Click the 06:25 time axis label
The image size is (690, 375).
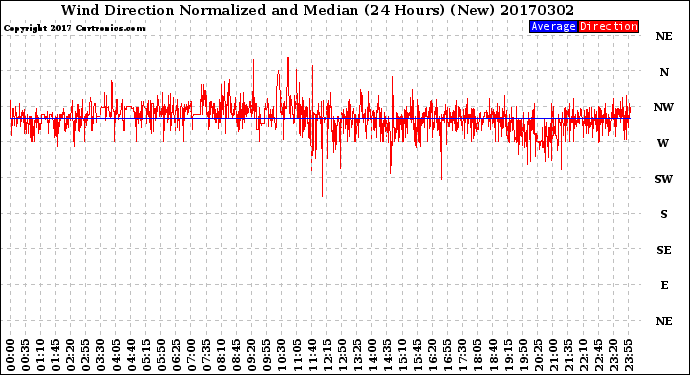pyautogui.click(x=176, y=355)
